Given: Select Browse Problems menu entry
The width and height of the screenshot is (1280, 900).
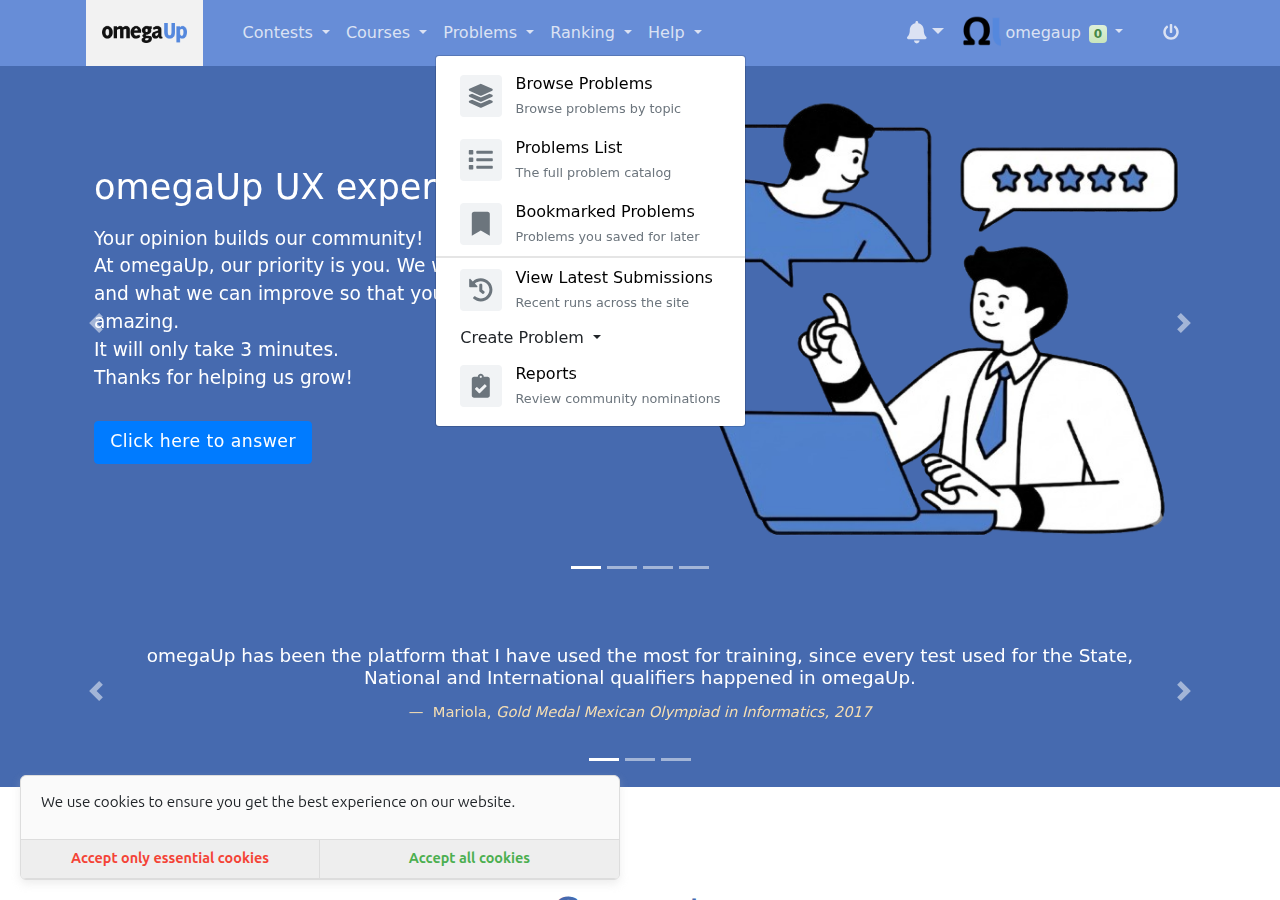Looking at the screenshot, I should (x=590, y=96).
